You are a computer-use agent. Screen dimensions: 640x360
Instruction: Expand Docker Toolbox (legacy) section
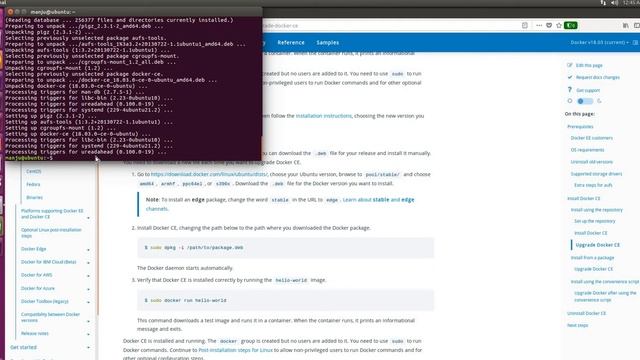coord(88,302)
